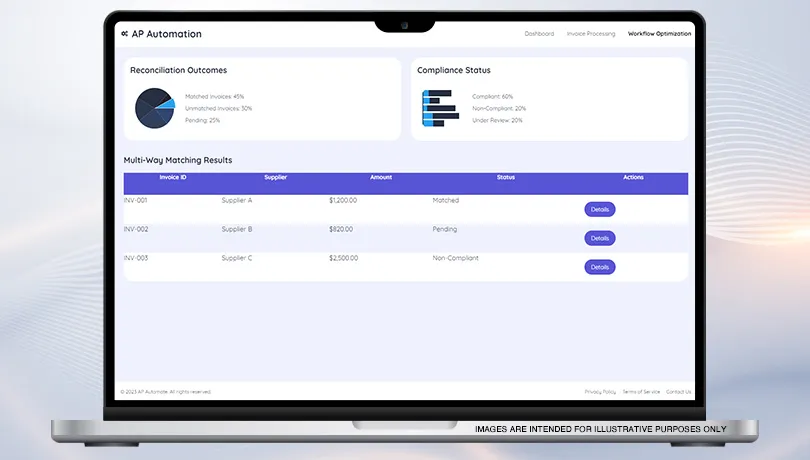This screenshot has width=810, height=460.
Task: Click the Terms of Service link
Action: tap(641, 392)
